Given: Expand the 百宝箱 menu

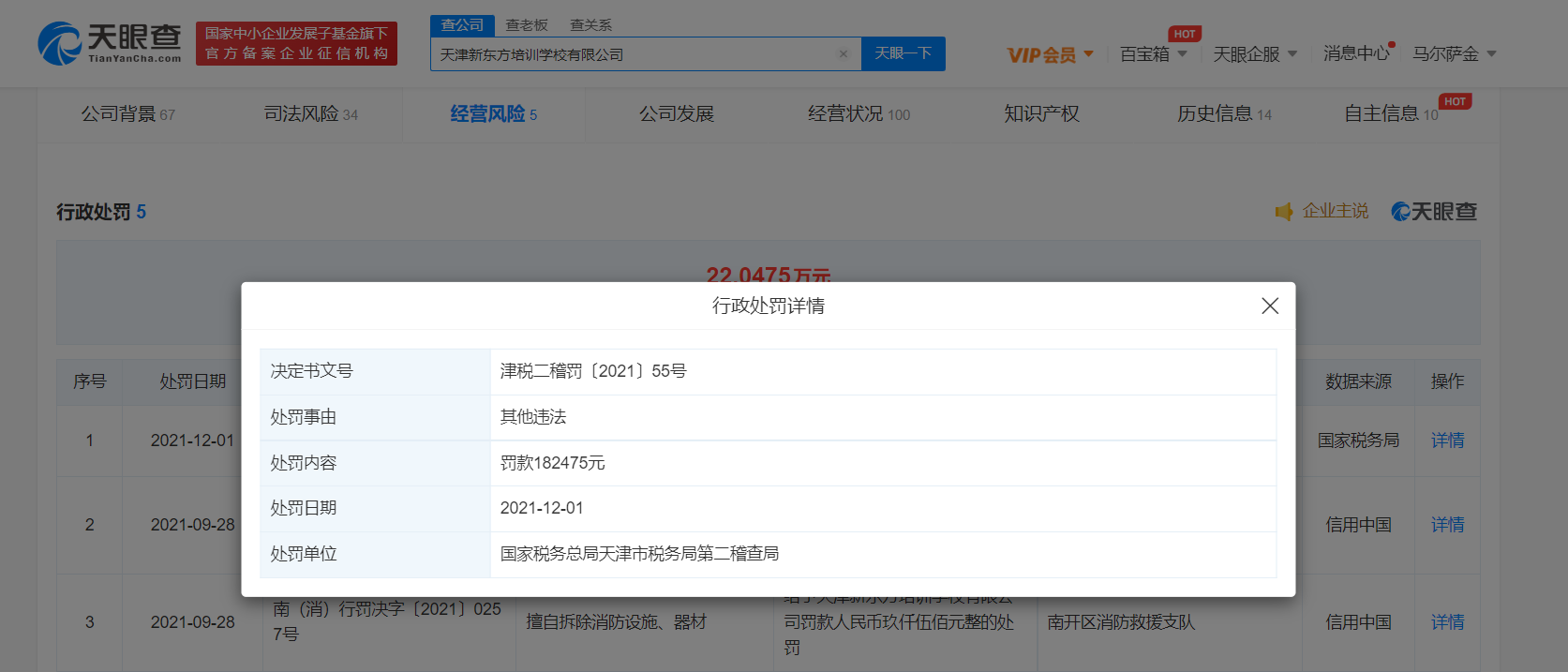Looking at the screenshot, I should click(x=1154, y=54).
